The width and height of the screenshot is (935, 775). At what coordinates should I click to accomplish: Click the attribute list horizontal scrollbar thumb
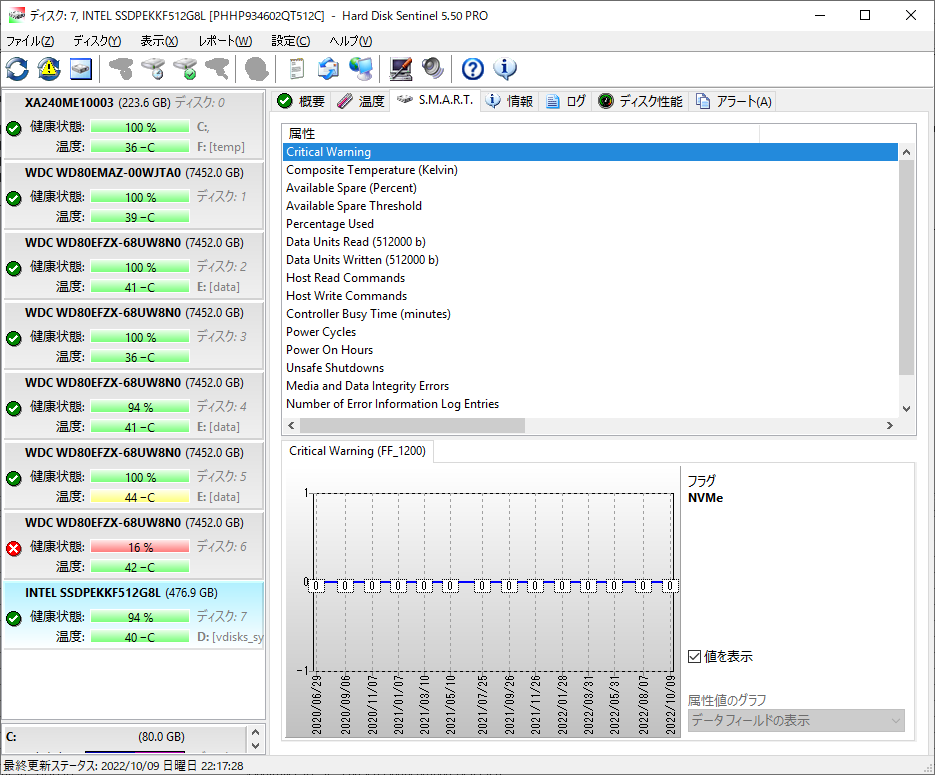click(x=412, y=425)
